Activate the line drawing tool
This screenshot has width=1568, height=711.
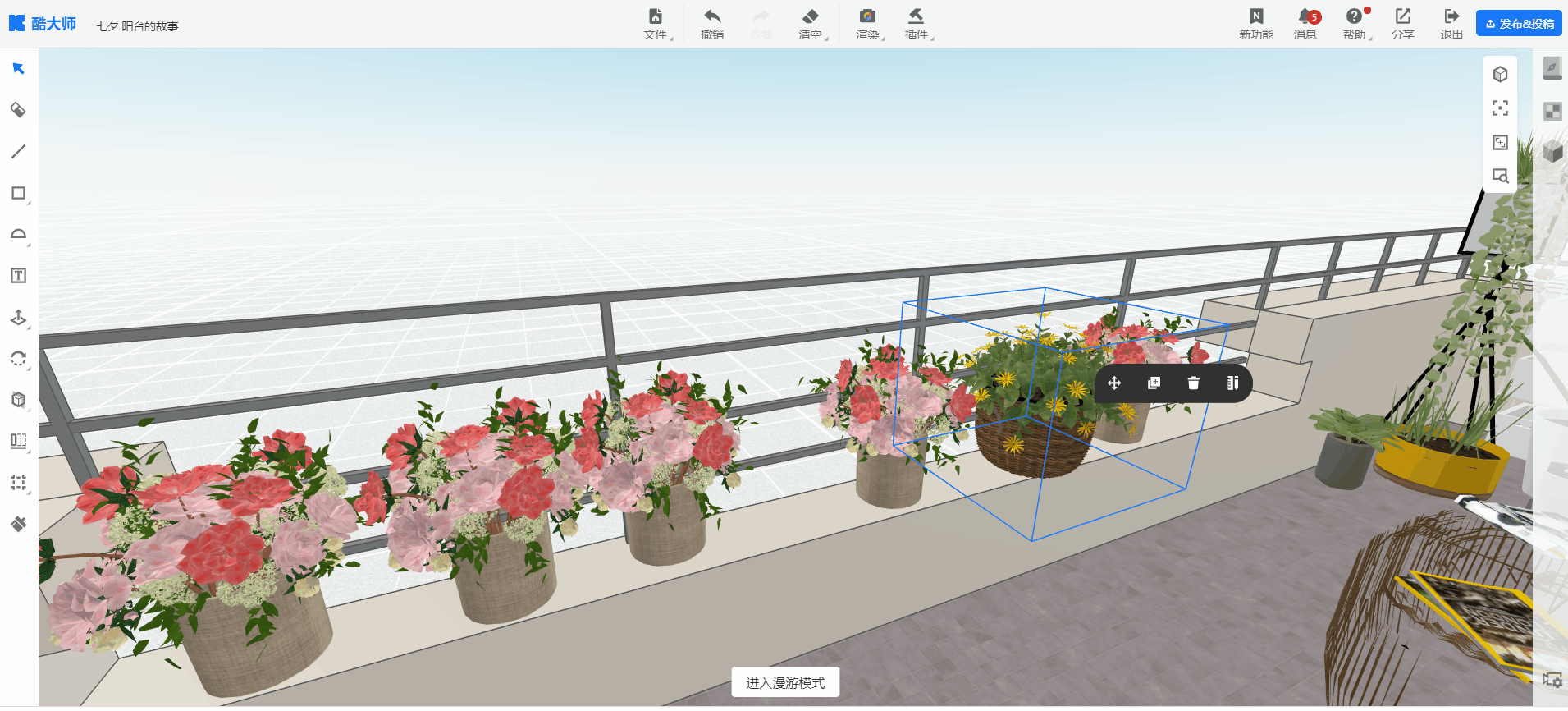tap(18, 152)
